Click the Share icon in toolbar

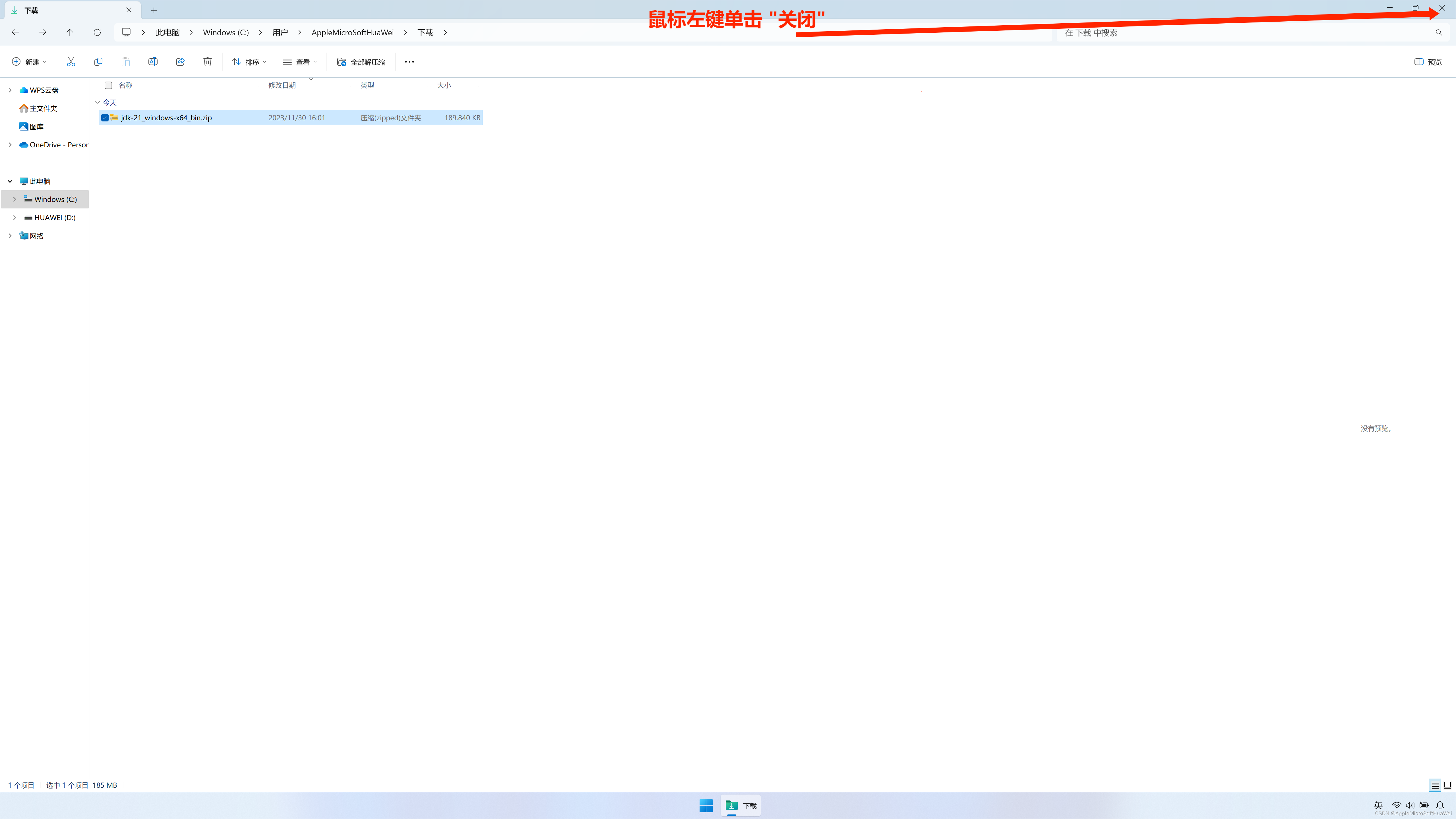(180, 62)
